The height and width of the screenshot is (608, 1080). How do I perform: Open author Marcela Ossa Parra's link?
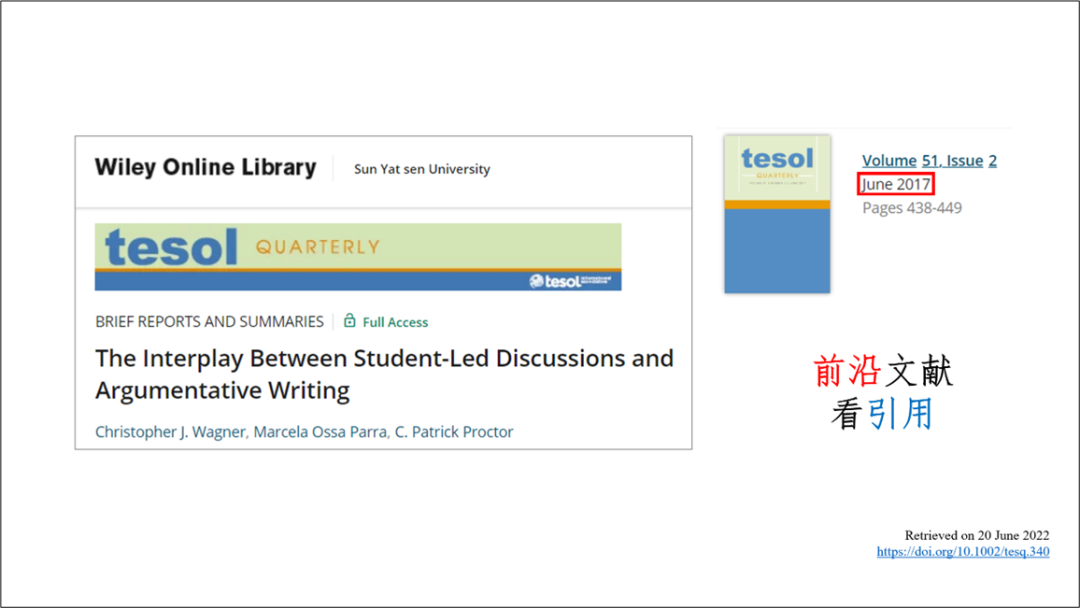[320, 432]
